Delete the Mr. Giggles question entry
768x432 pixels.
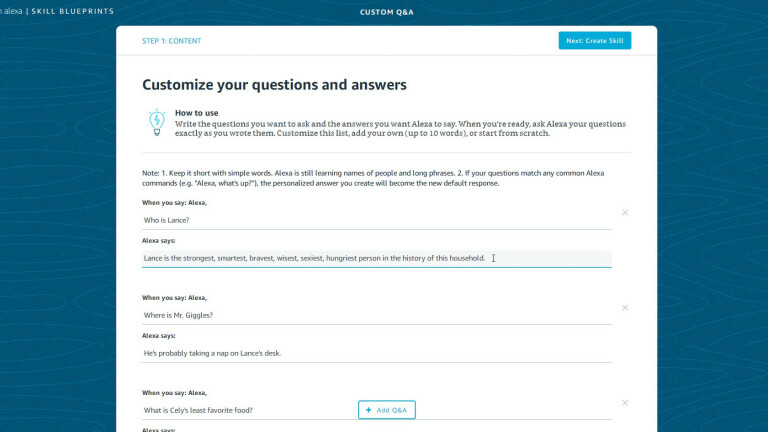tap(625, 308)
